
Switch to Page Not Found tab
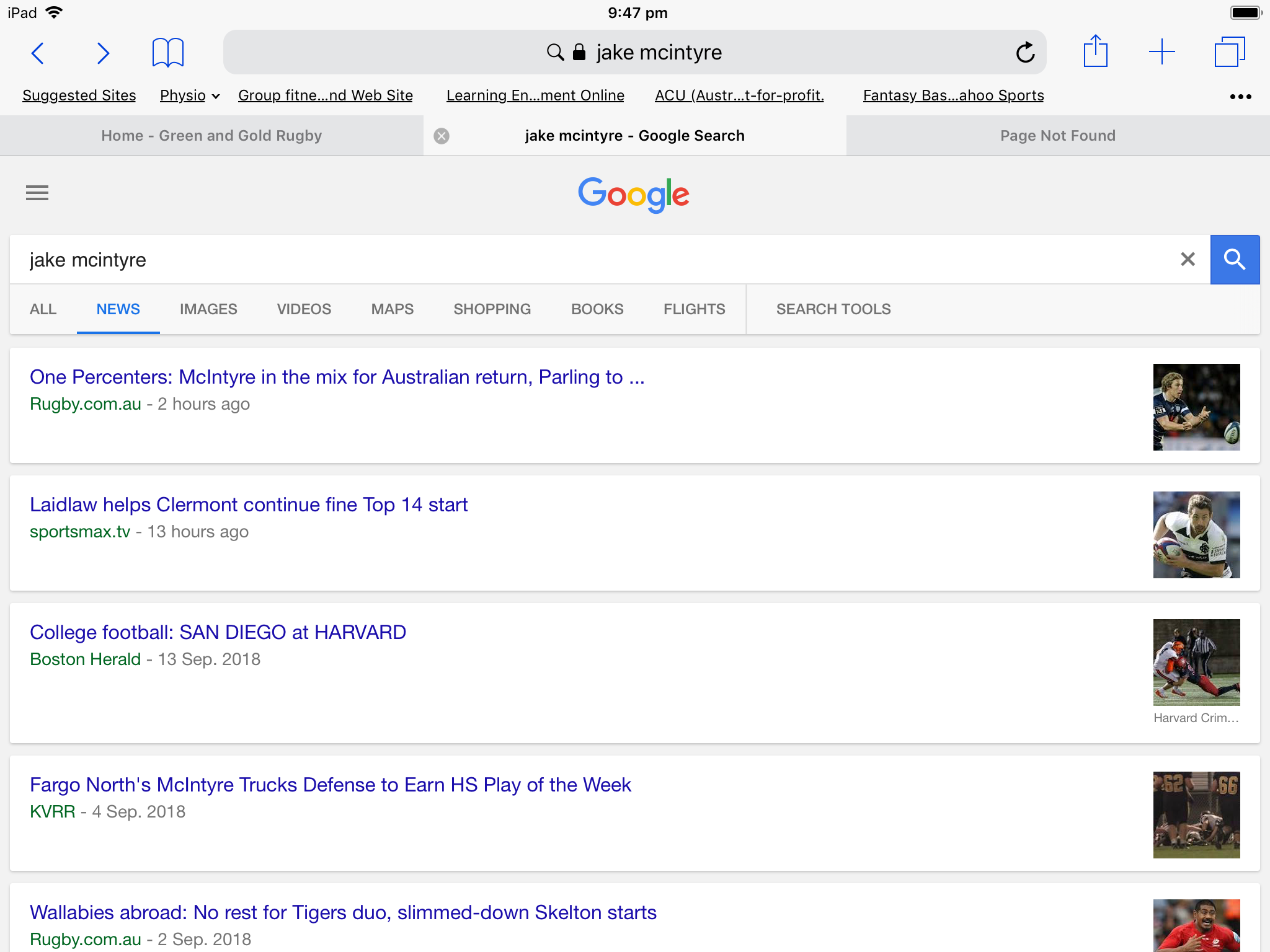[x=1058, y=136]
